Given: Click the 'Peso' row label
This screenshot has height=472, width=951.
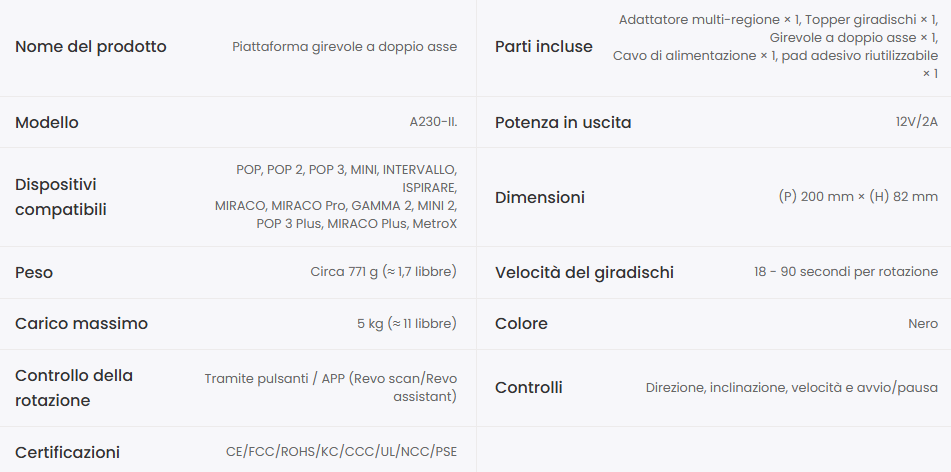Looking at the screenshot, I should pyautogui.click(x=34, y=272).
